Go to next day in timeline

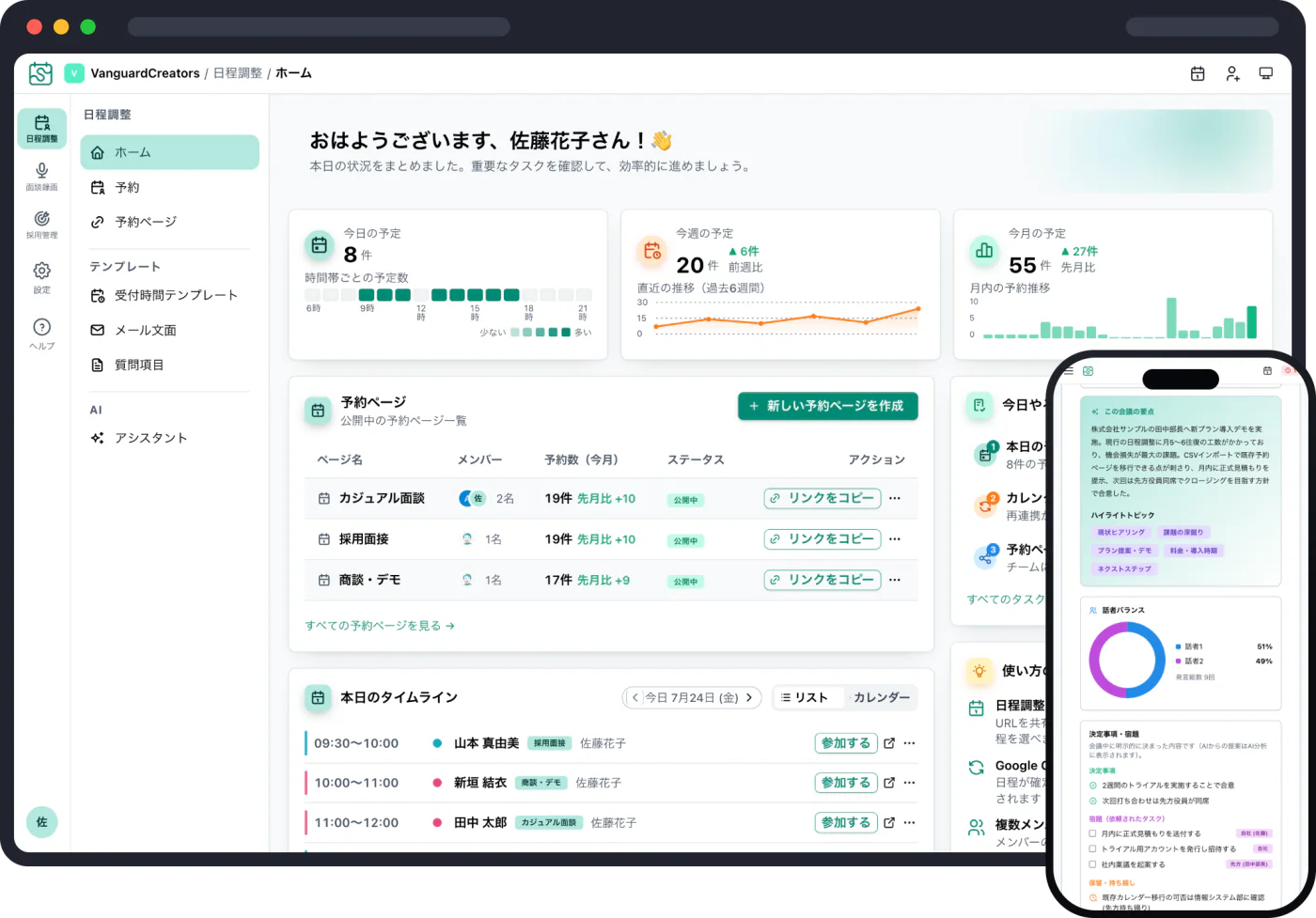pyautogui.click(x=749, y=697)
